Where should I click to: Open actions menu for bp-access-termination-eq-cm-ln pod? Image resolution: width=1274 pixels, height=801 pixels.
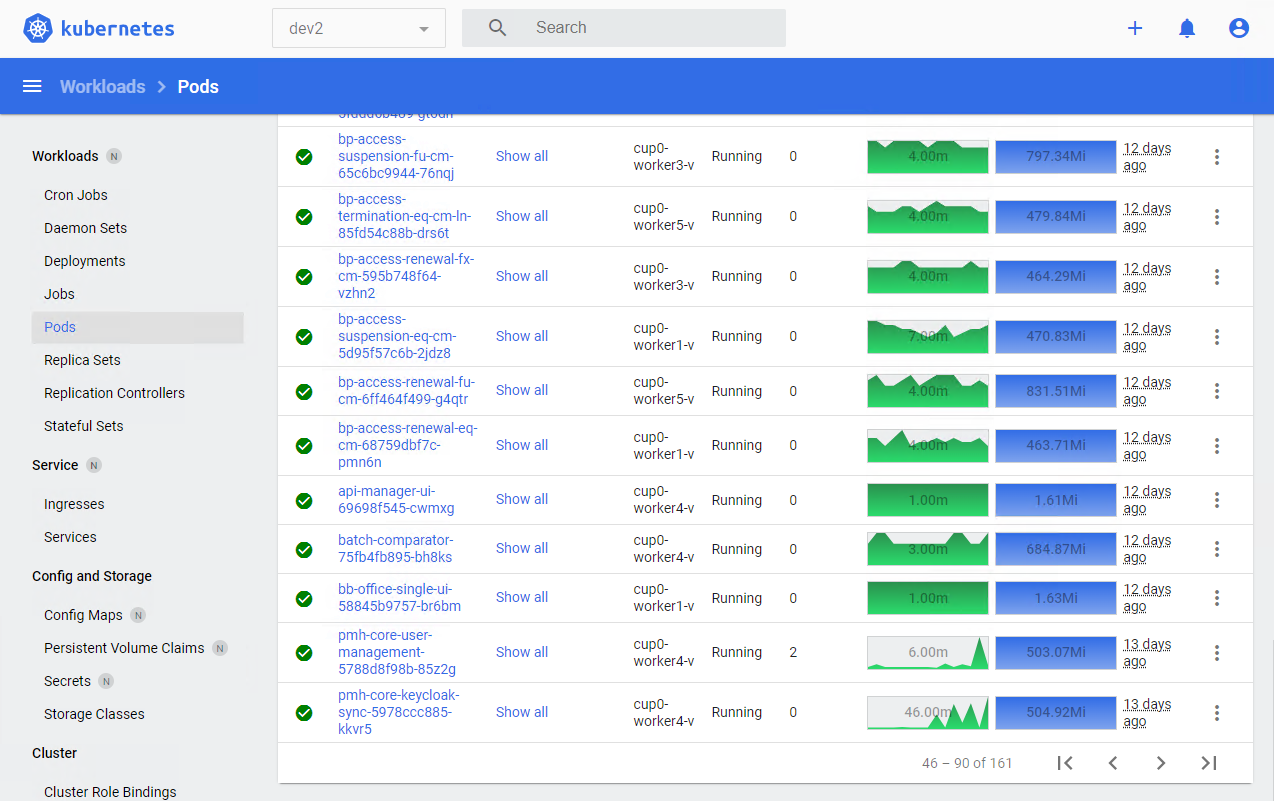(1217, 216)
